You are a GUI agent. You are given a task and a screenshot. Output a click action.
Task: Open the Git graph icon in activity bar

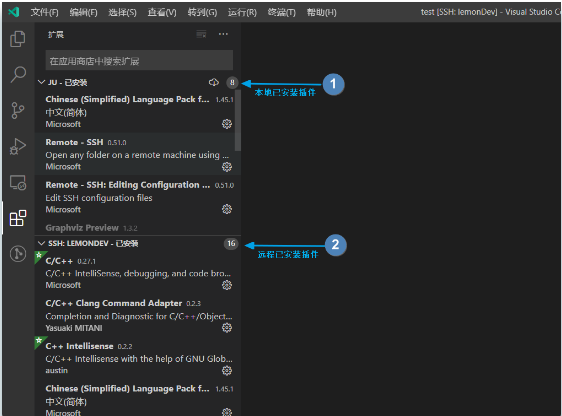click(x=18, y=254)
